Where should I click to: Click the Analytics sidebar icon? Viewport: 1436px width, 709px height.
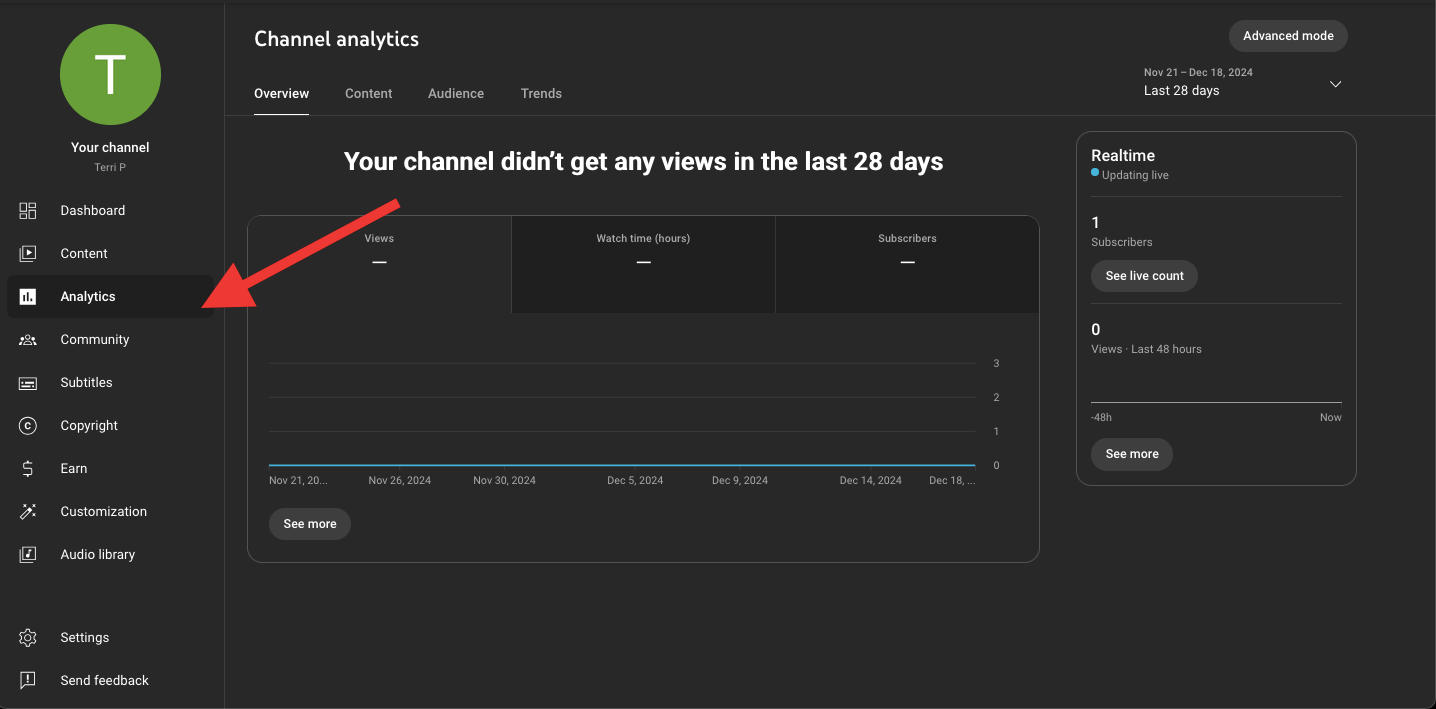[x=27, y=296]
